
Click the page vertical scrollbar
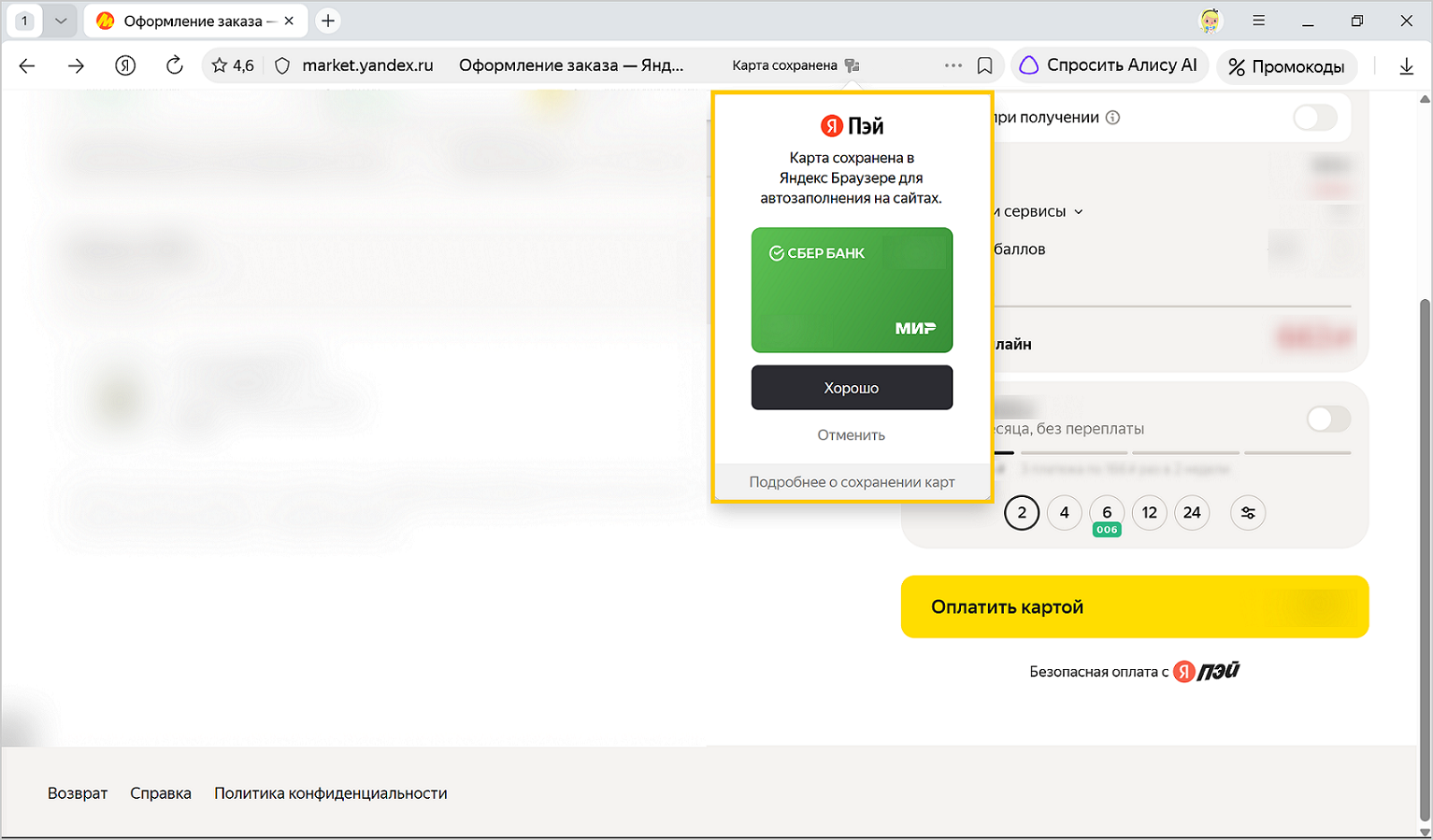click(x=1425, y=560)
